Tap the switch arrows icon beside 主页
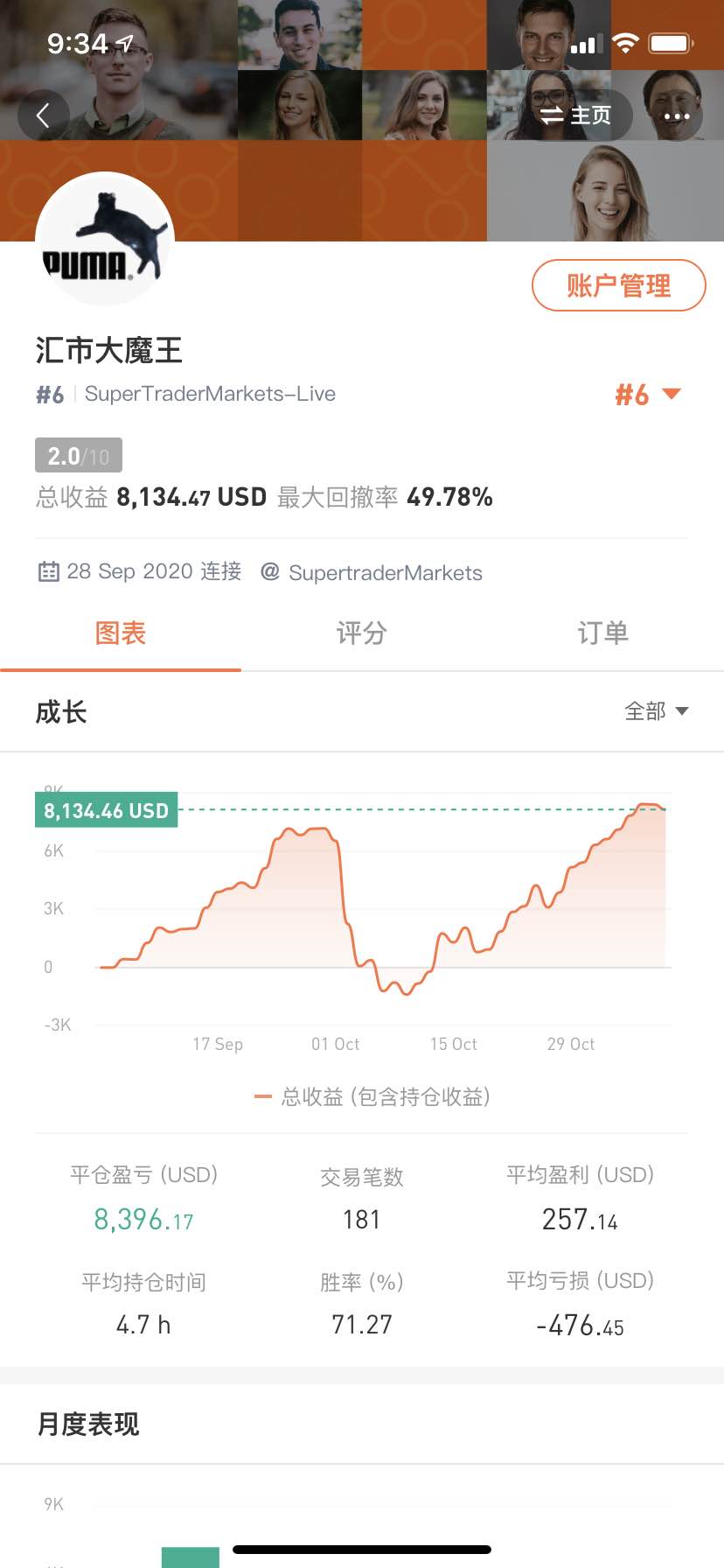 (552, 115)
